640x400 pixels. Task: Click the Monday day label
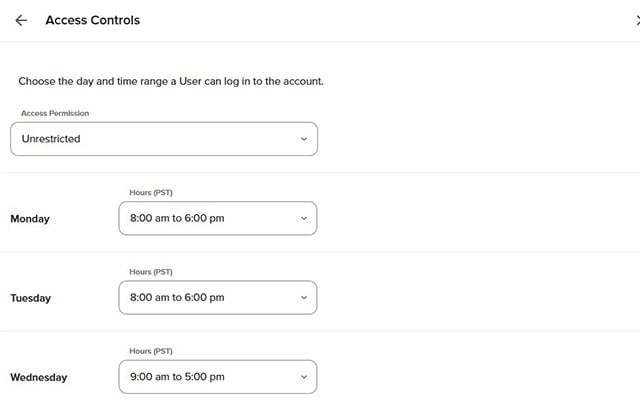click(30, 218)
